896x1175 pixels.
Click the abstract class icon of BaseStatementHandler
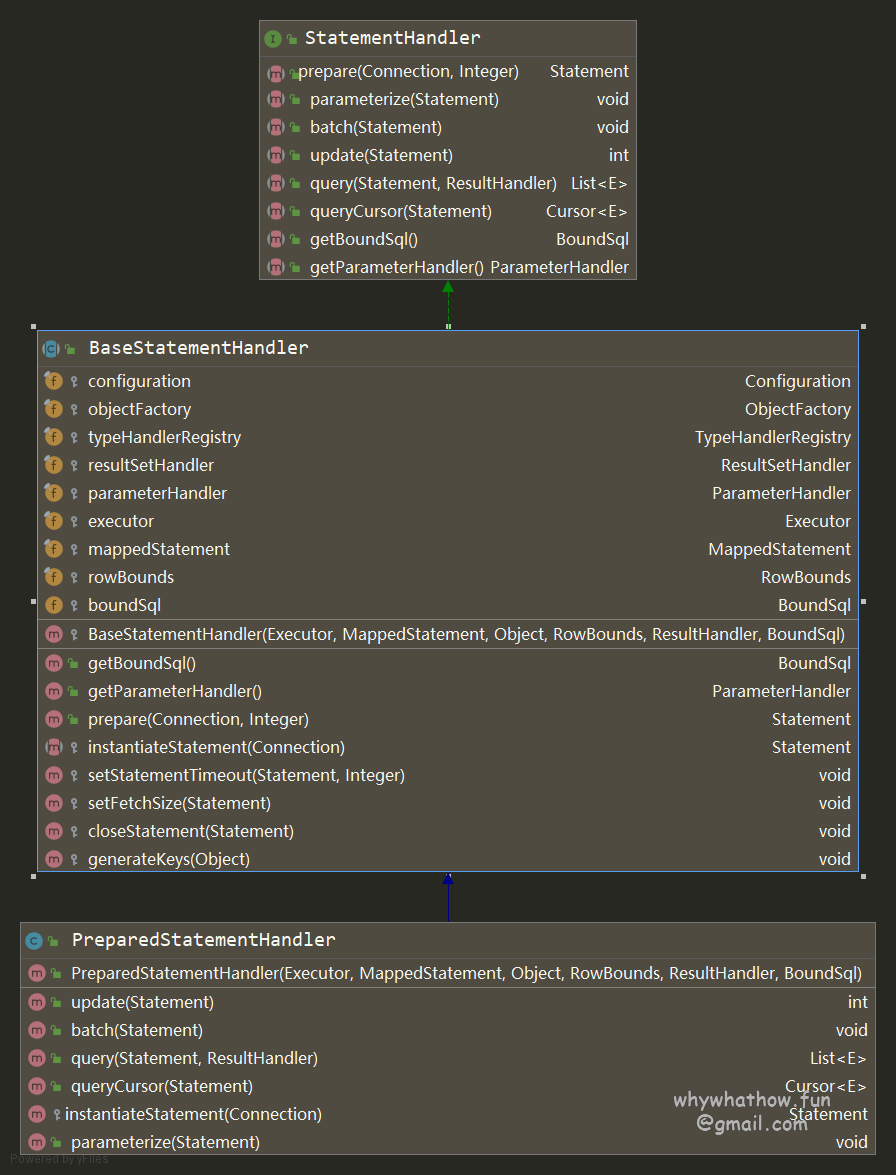(x=51, y=349)
